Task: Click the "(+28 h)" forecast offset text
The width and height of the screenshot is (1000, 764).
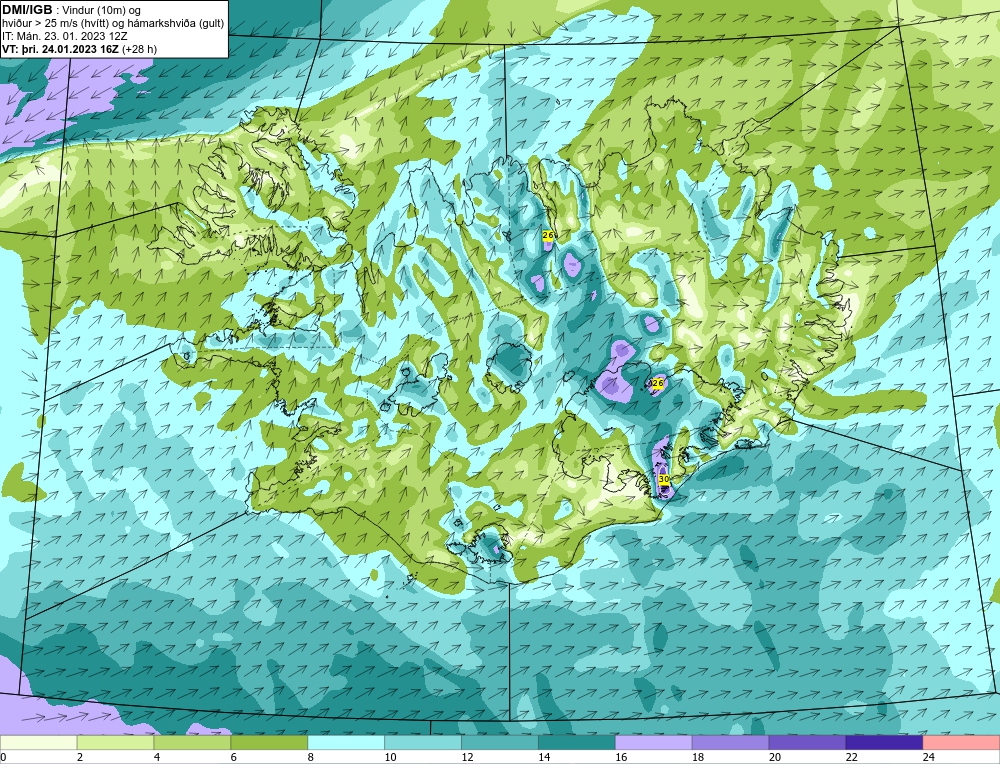Action: pos(140,49)
